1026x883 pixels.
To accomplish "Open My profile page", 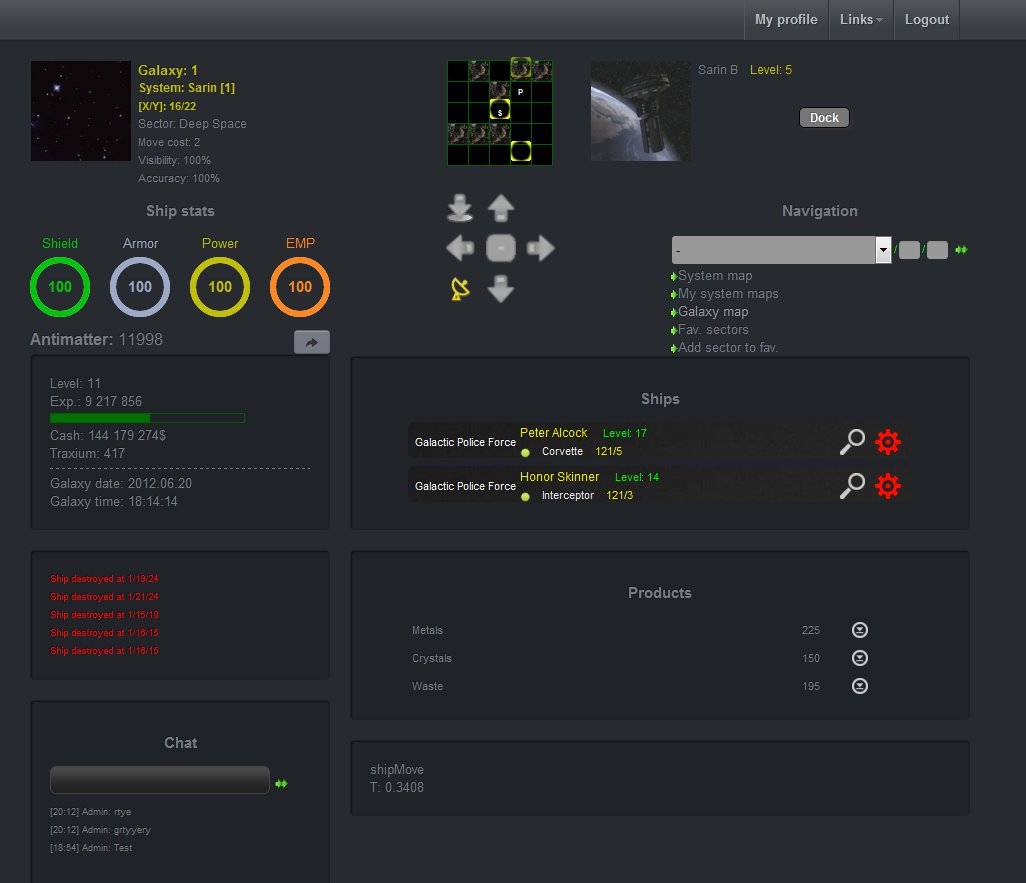I will tap(785, 20).
